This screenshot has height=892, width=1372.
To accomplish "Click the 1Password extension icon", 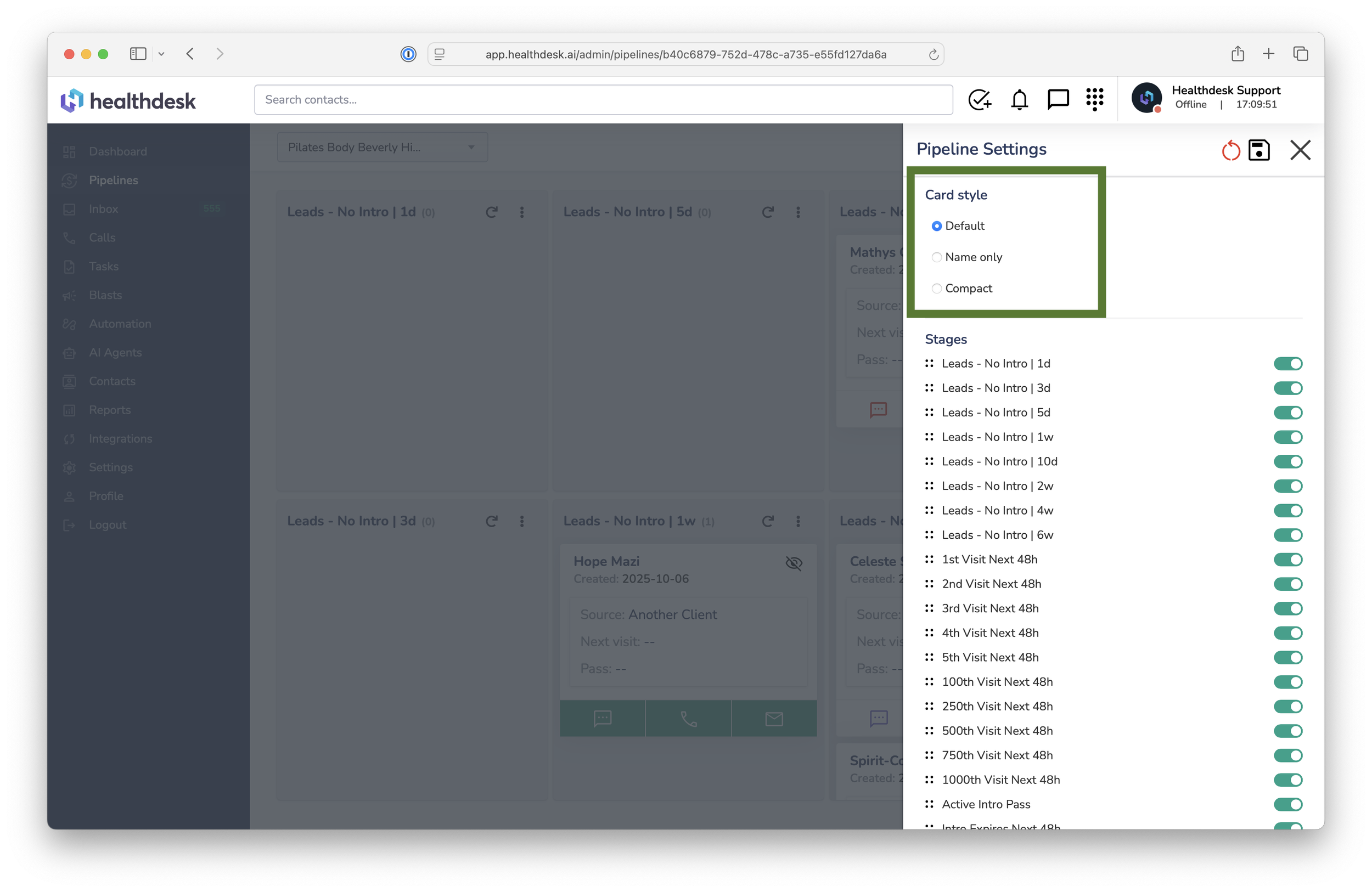I will 408,54.
